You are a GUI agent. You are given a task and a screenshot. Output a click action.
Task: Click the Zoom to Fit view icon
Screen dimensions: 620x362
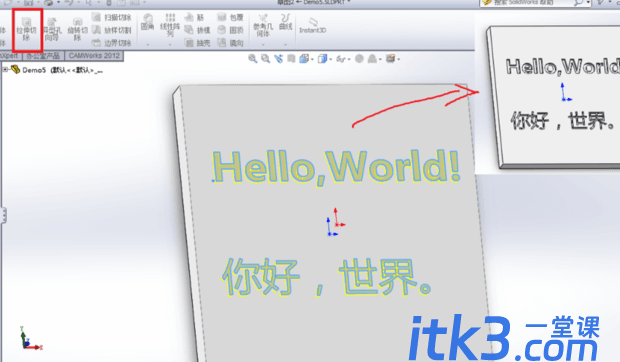pyautogui.click(x=253, y=59)
